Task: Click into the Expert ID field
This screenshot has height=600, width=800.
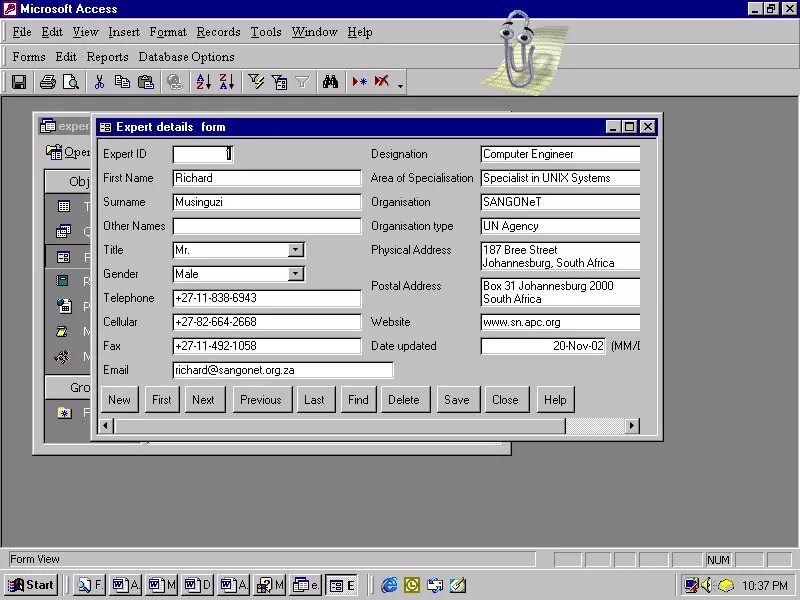Action: tap(203, 154)
